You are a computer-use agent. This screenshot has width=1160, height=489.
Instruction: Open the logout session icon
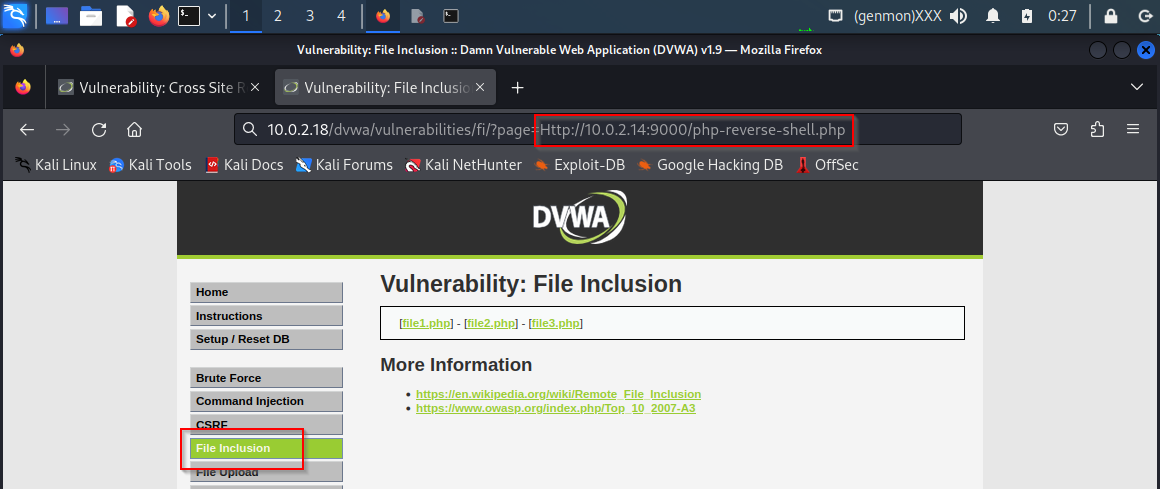[x=1144, y=16]
